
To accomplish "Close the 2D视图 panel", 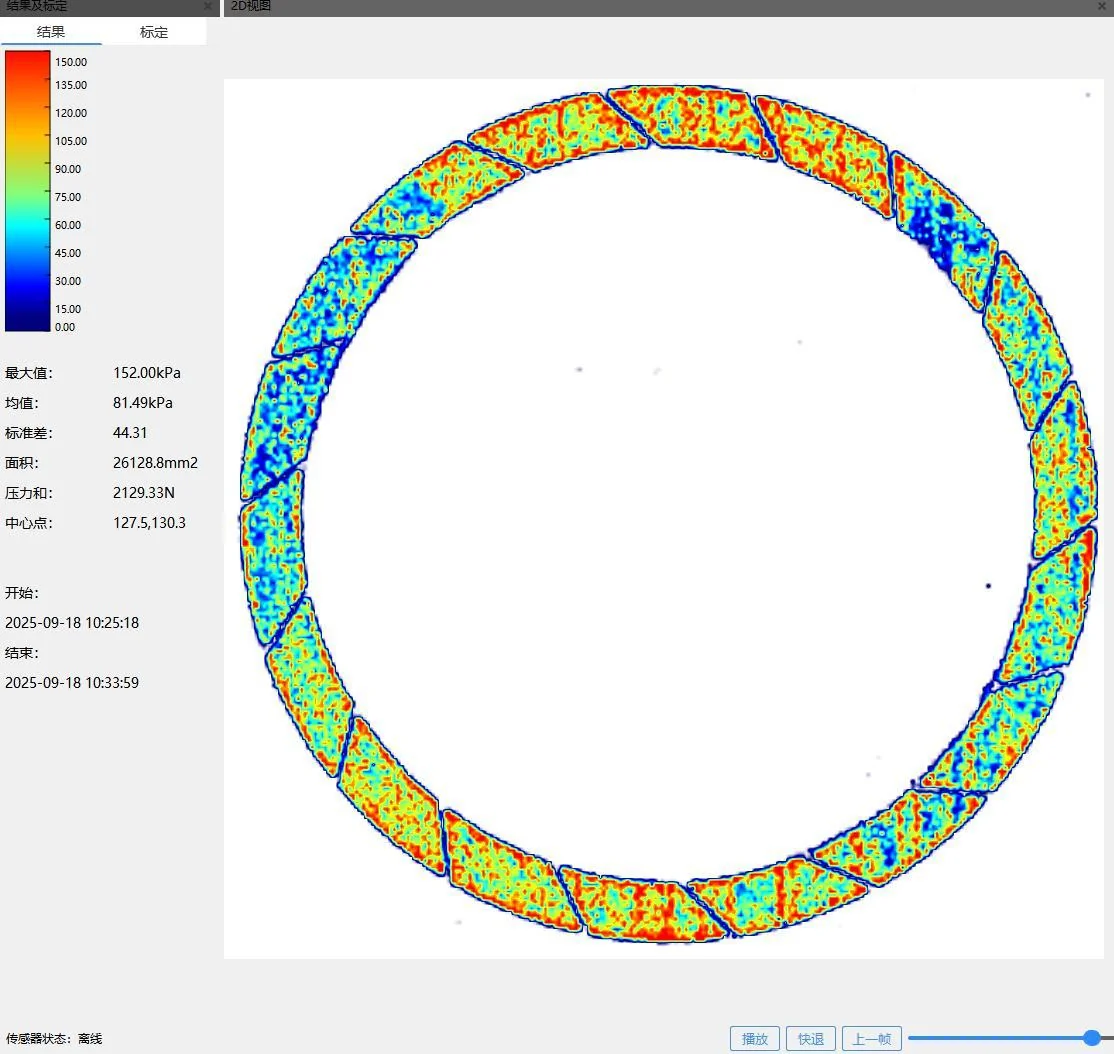I will click(x=1102, y=6).
